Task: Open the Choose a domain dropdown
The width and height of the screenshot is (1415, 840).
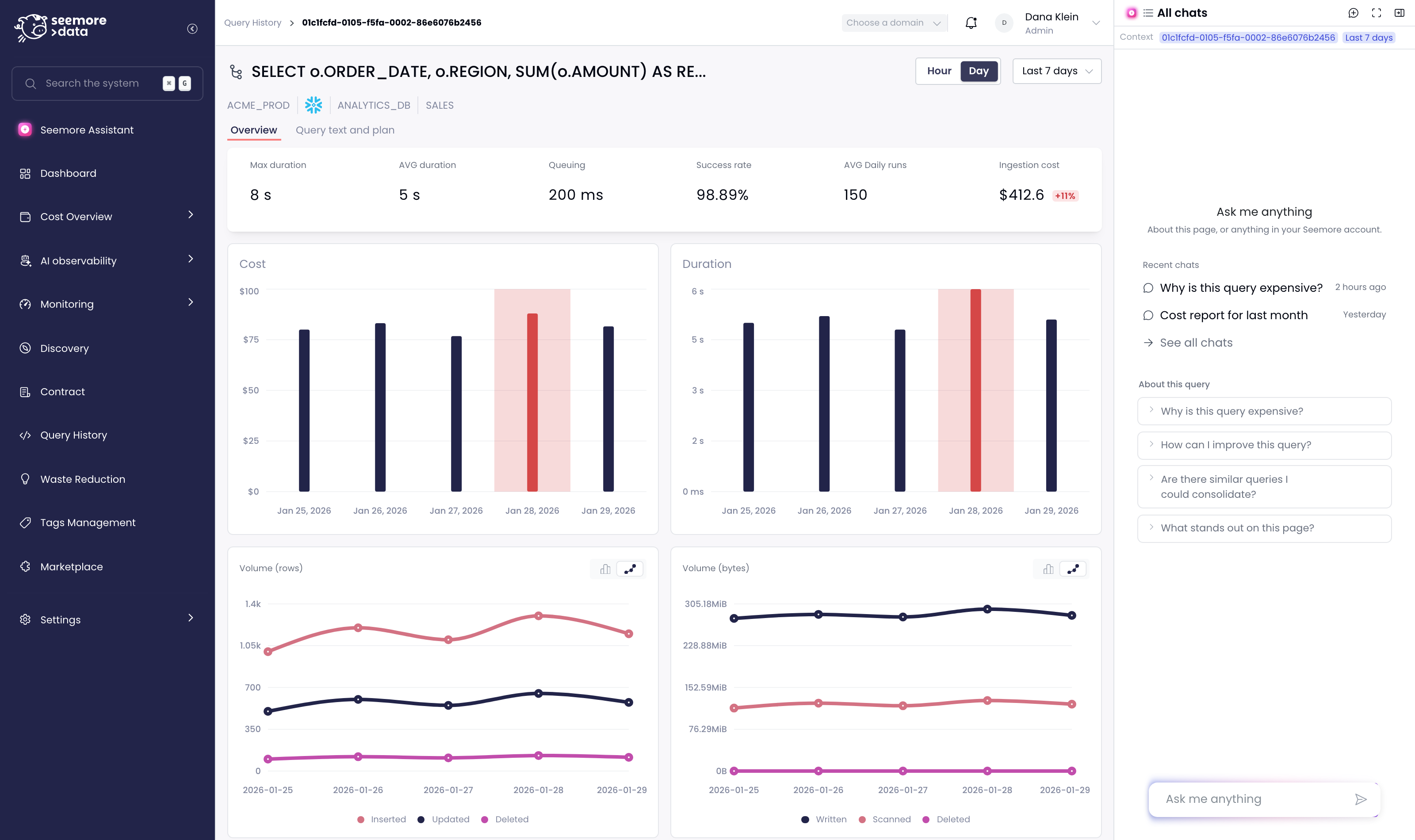Action: 894,23
